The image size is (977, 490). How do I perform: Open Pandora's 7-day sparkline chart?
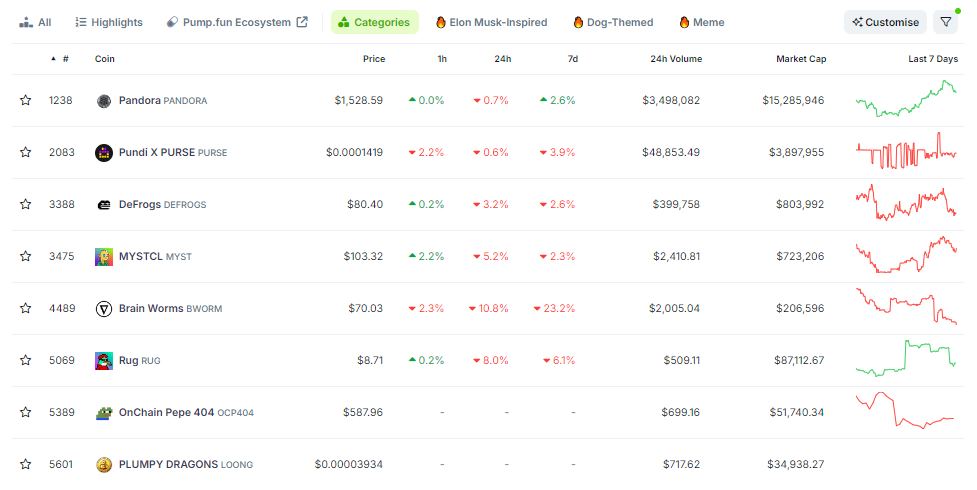coord(906,99)
